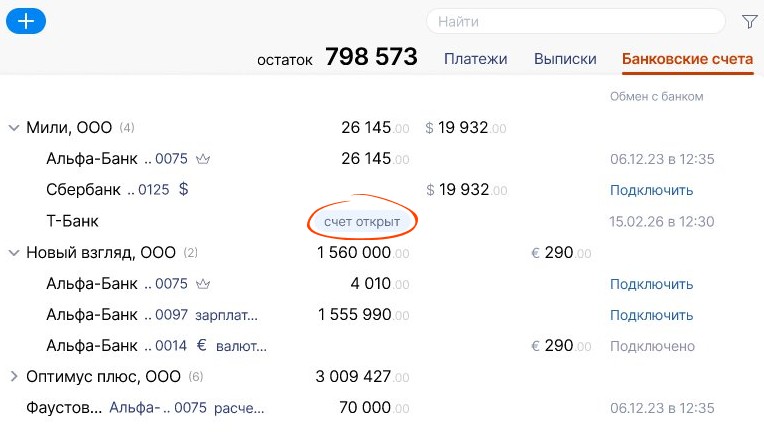Expand the Оптимус плюс, ООО group
This screenshot has width=764, height=446.
14,376
